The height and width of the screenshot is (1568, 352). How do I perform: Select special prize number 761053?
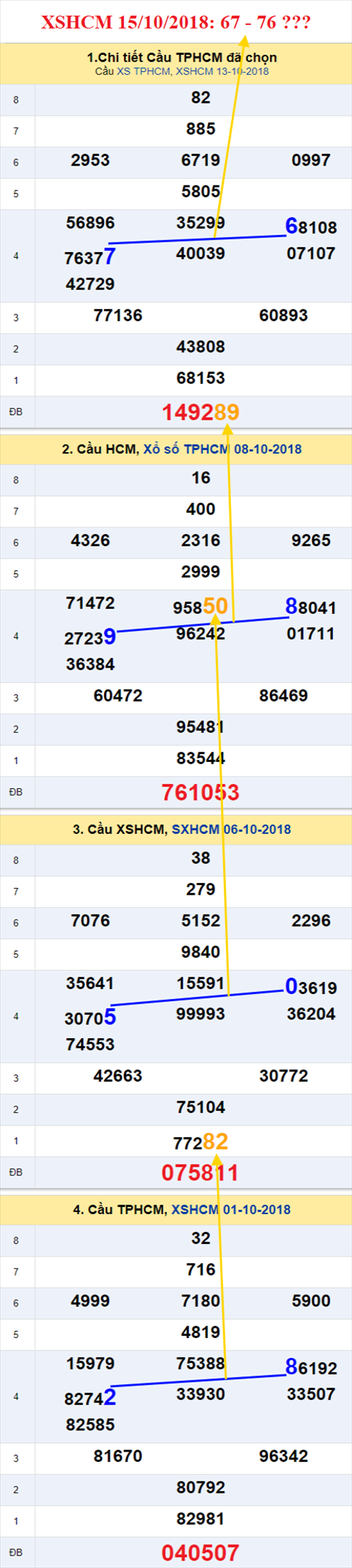pos(200,793)
